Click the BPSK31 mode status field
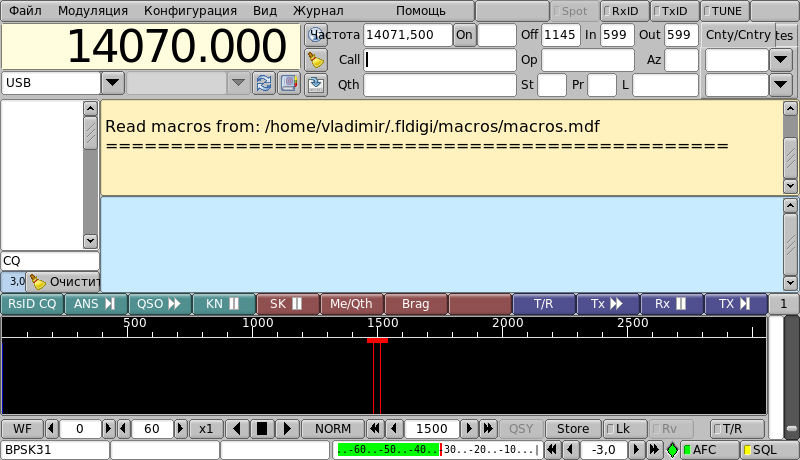Image resolution: width=800 pixels, height=460 pixels. (55, 450)
